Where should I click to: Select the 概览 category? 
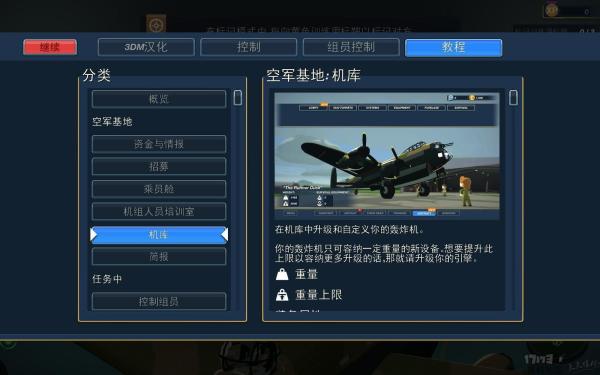tap(159, 99)
